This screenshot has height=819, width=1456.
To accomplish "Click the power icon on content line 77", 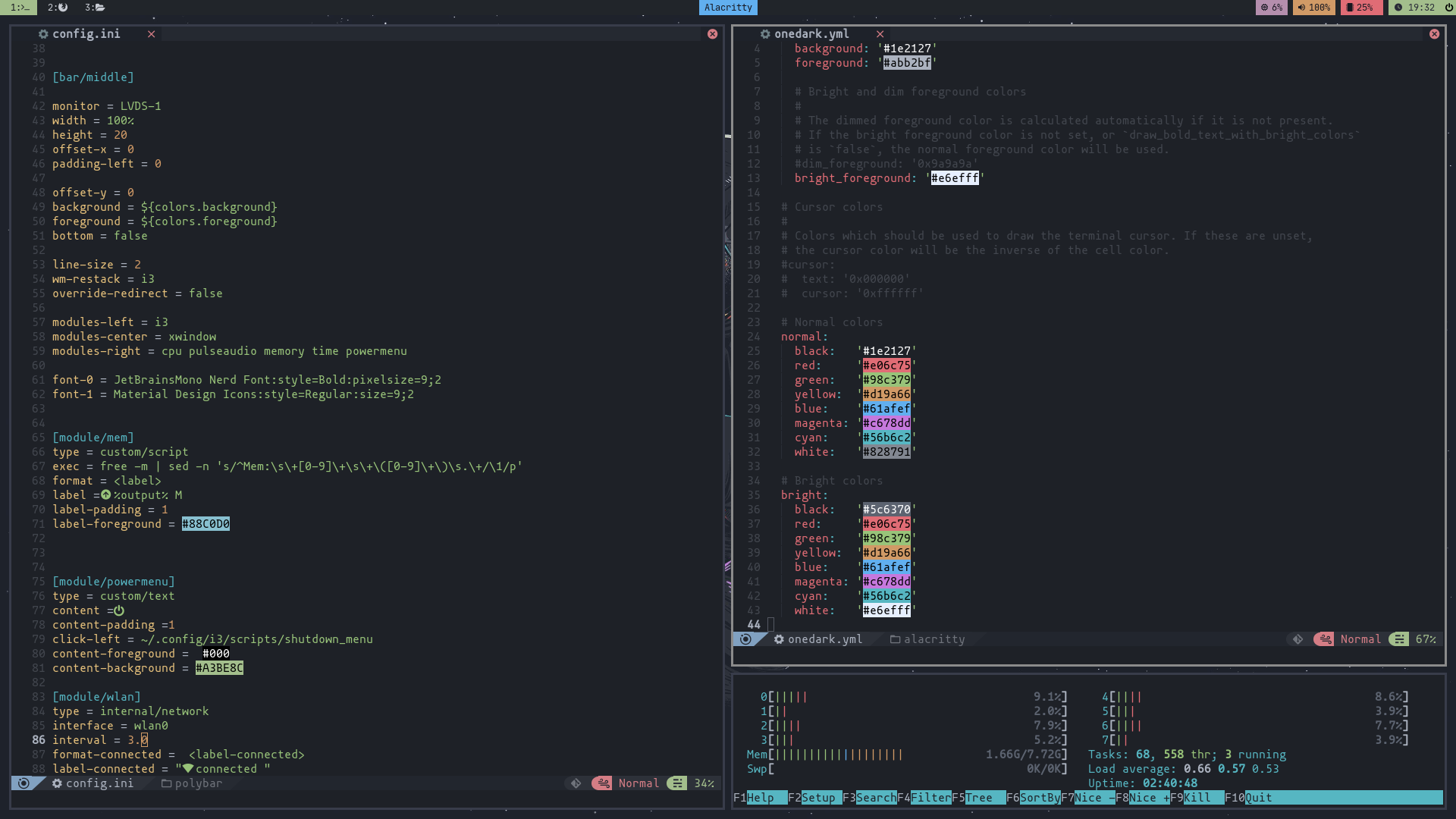I will 119,610.
